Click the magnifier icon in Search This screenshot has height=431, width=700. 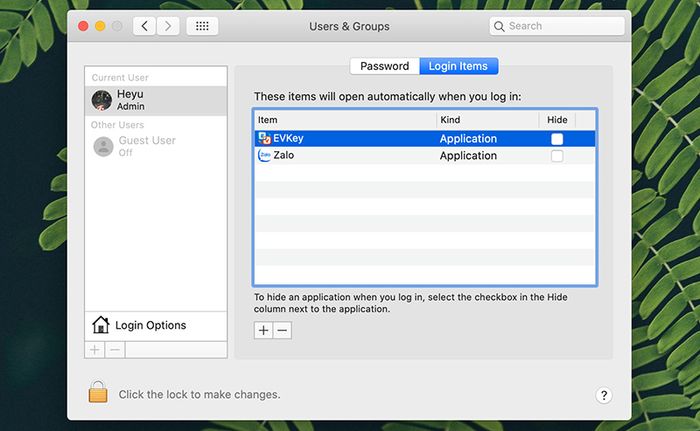coord(499,26)
